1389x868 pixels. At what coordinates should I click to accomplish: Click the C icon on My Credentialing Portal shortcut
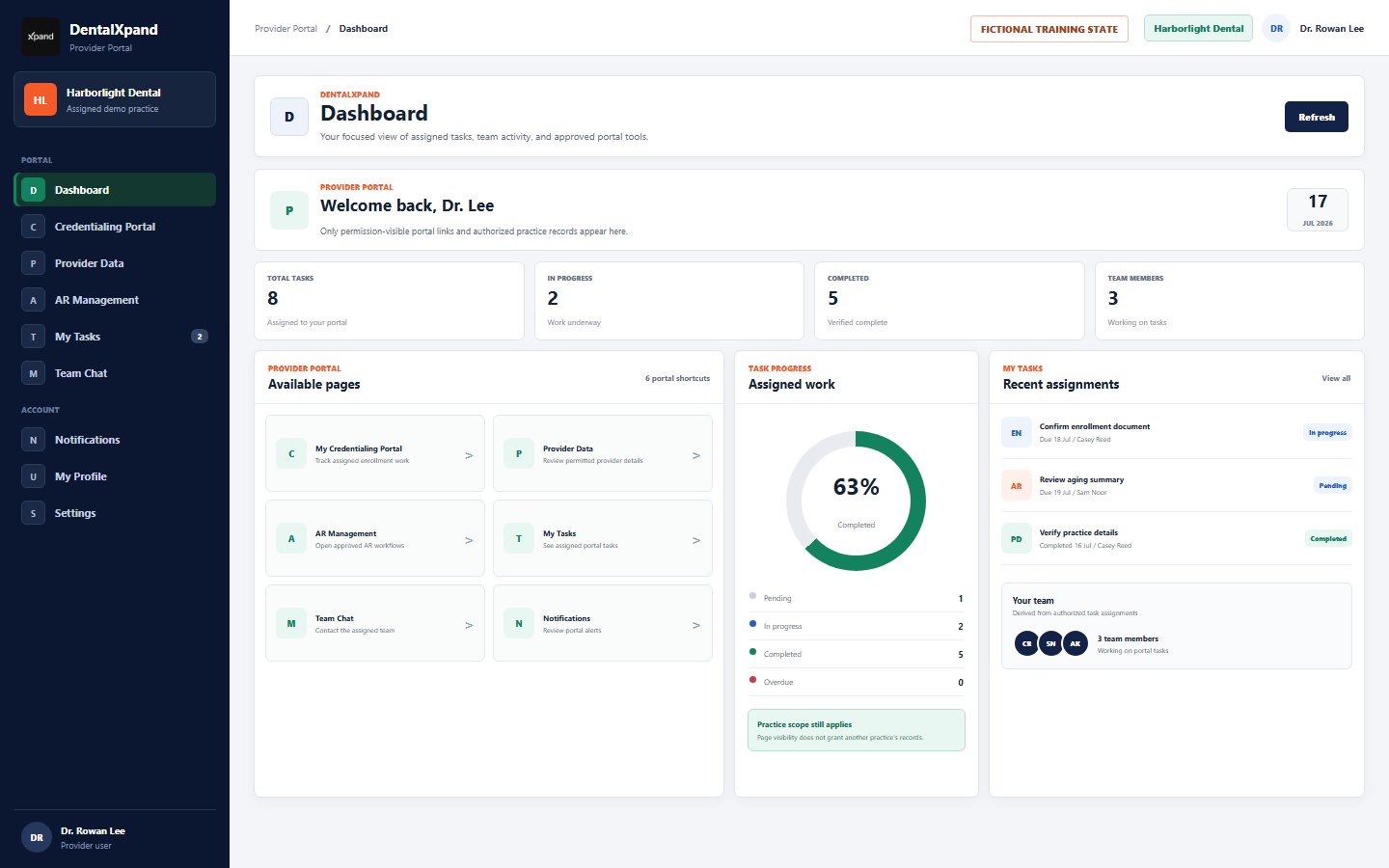(291, 453)
